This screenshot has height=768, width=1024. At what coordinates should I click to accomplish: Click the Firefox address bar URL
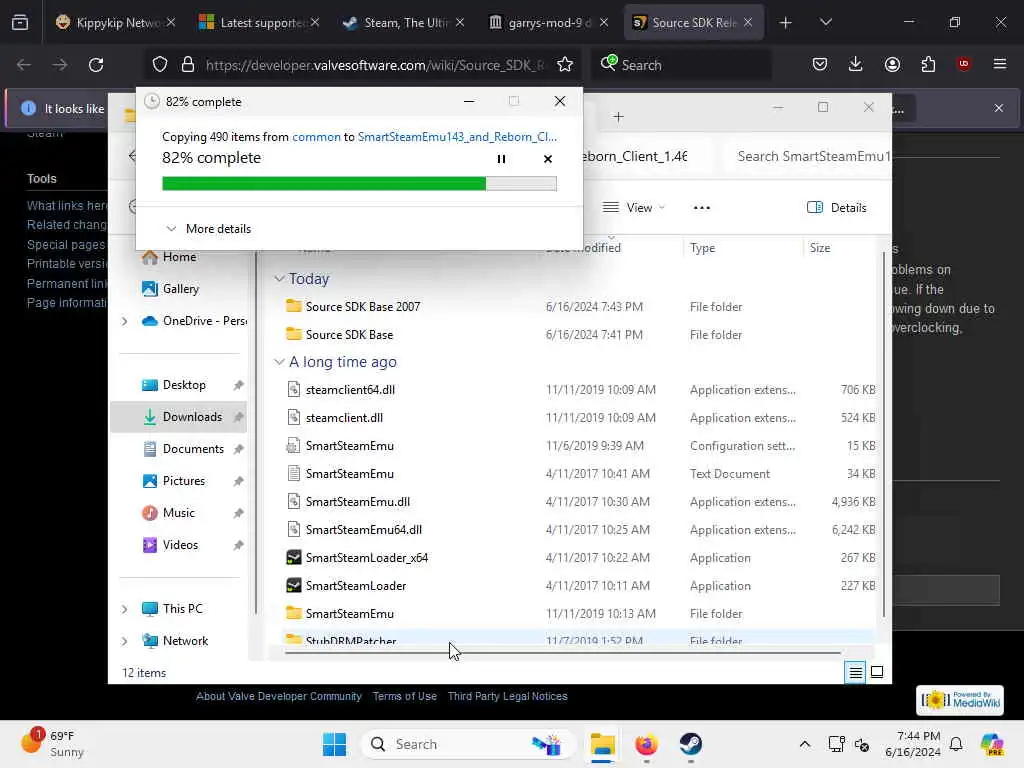click(374, 65)
